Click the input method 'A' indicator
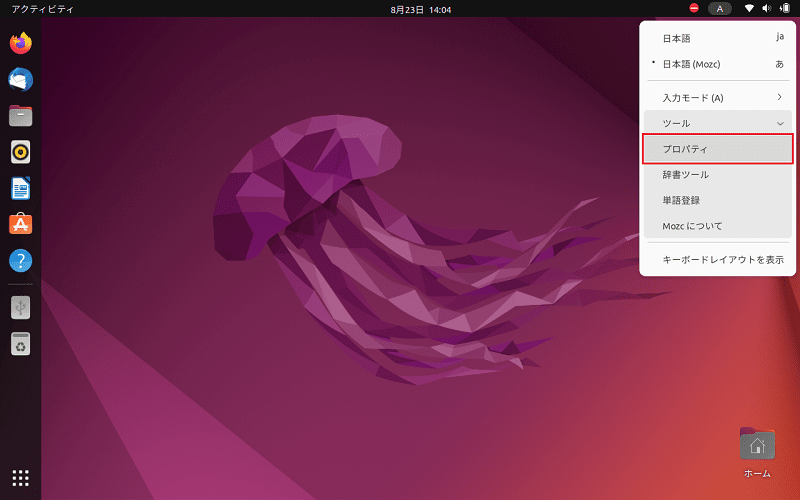This screenshot has width=800, height=500. (720, 9)
